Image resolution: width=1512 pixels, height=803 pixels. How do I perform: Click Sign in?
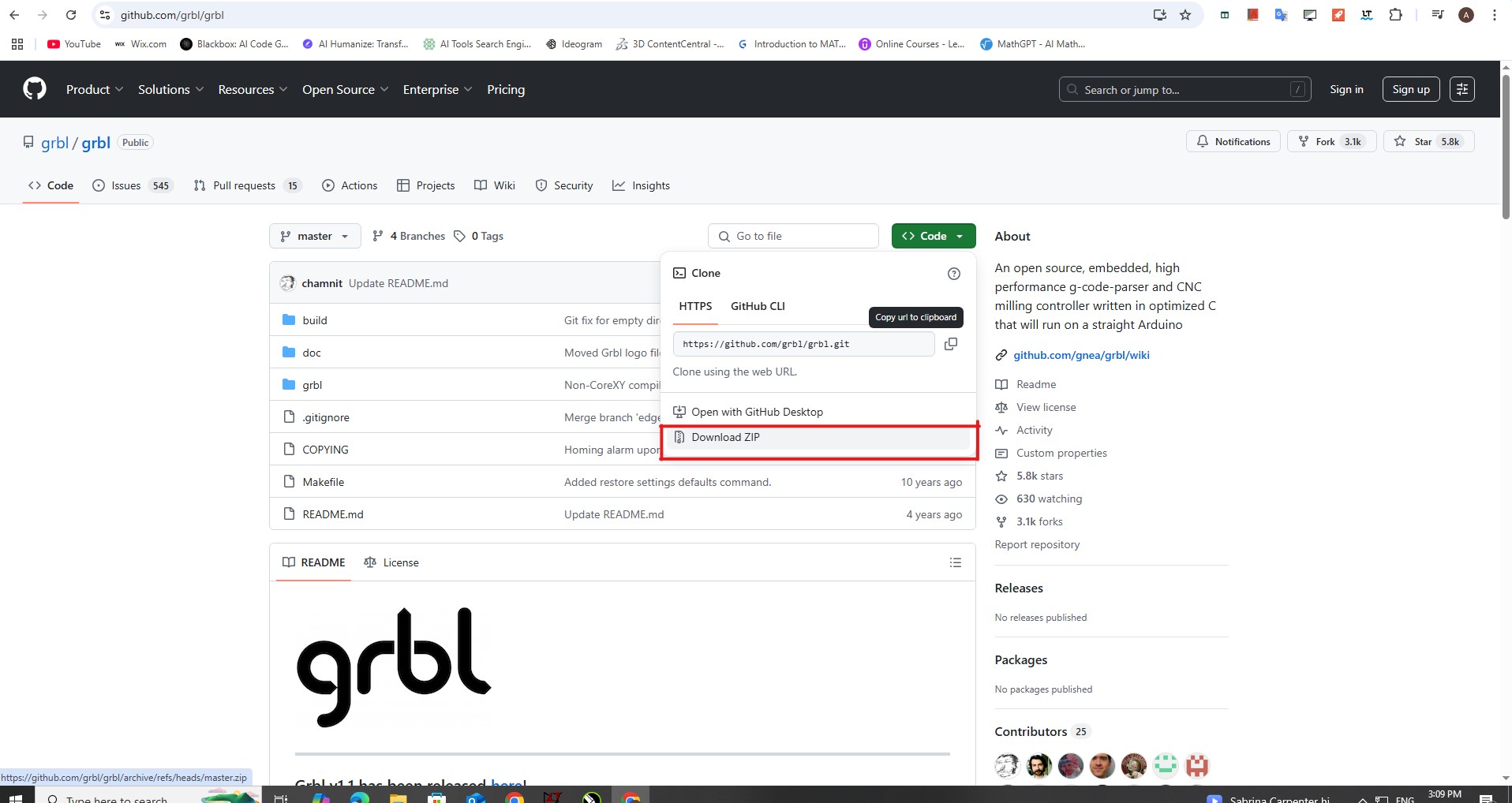pyautogui.click(x=1346, y=89)
